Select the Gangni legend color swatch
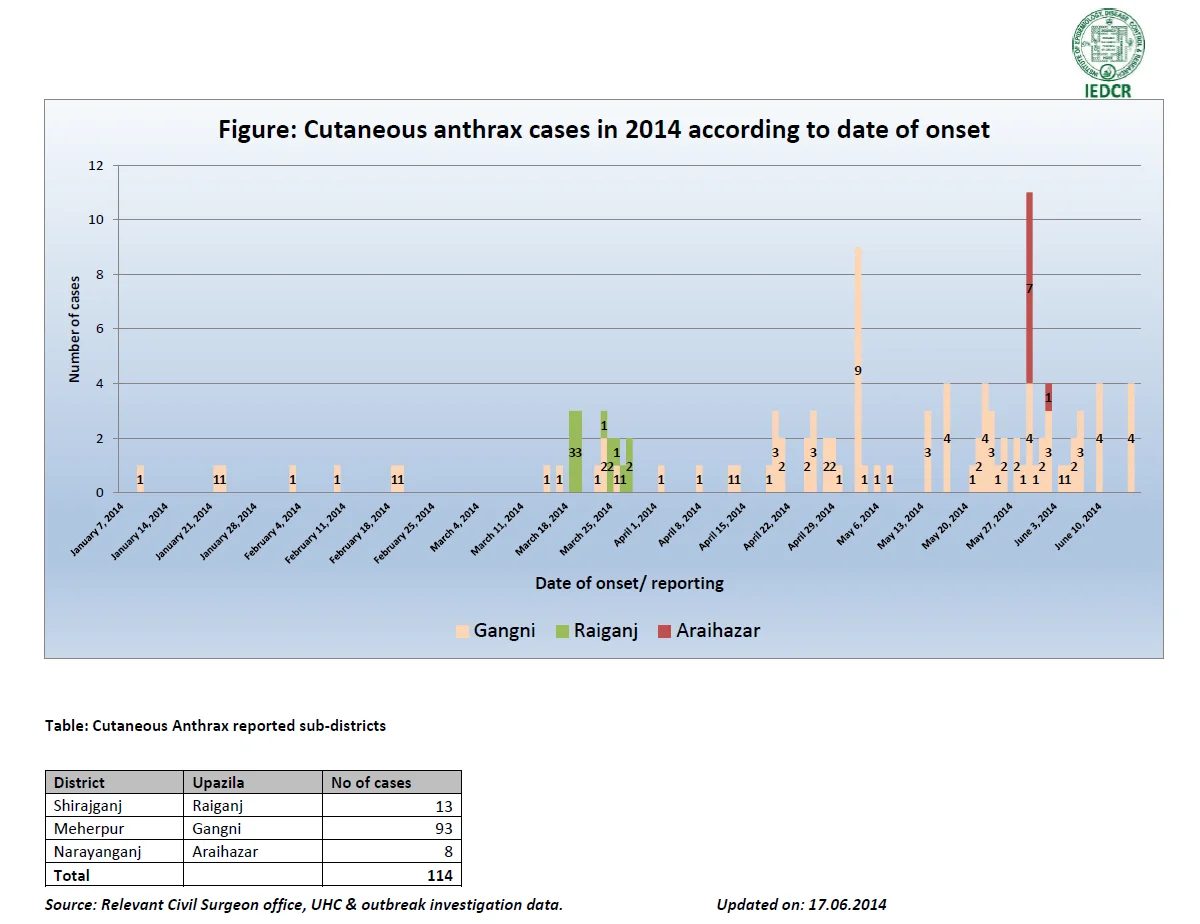Viewport: 1200px width, 924px height. click(462, 631)
